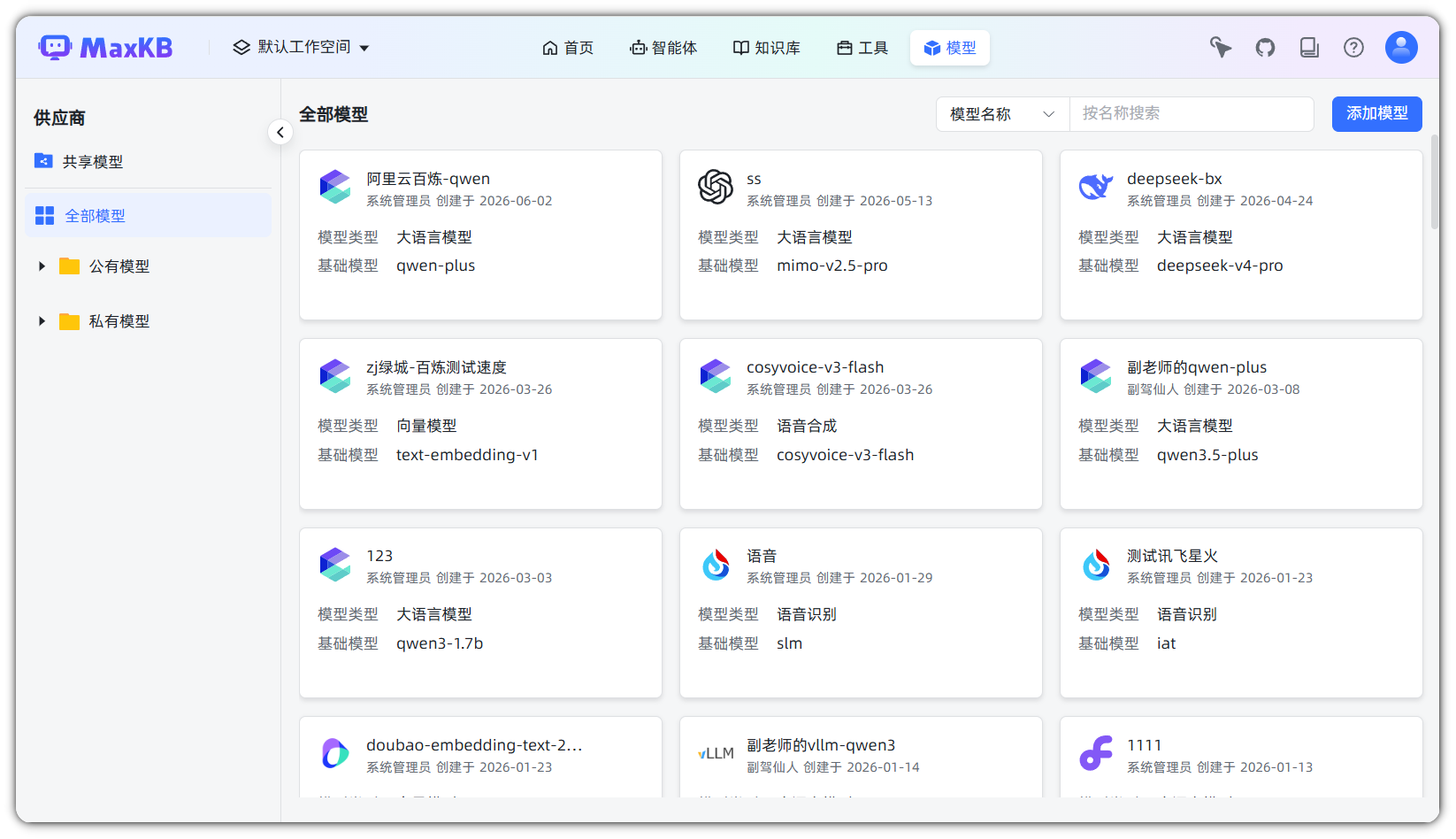Click the deepseek-v4-pro base model text
Viewport: 1456px width, 839px height.
(1220, 266)
